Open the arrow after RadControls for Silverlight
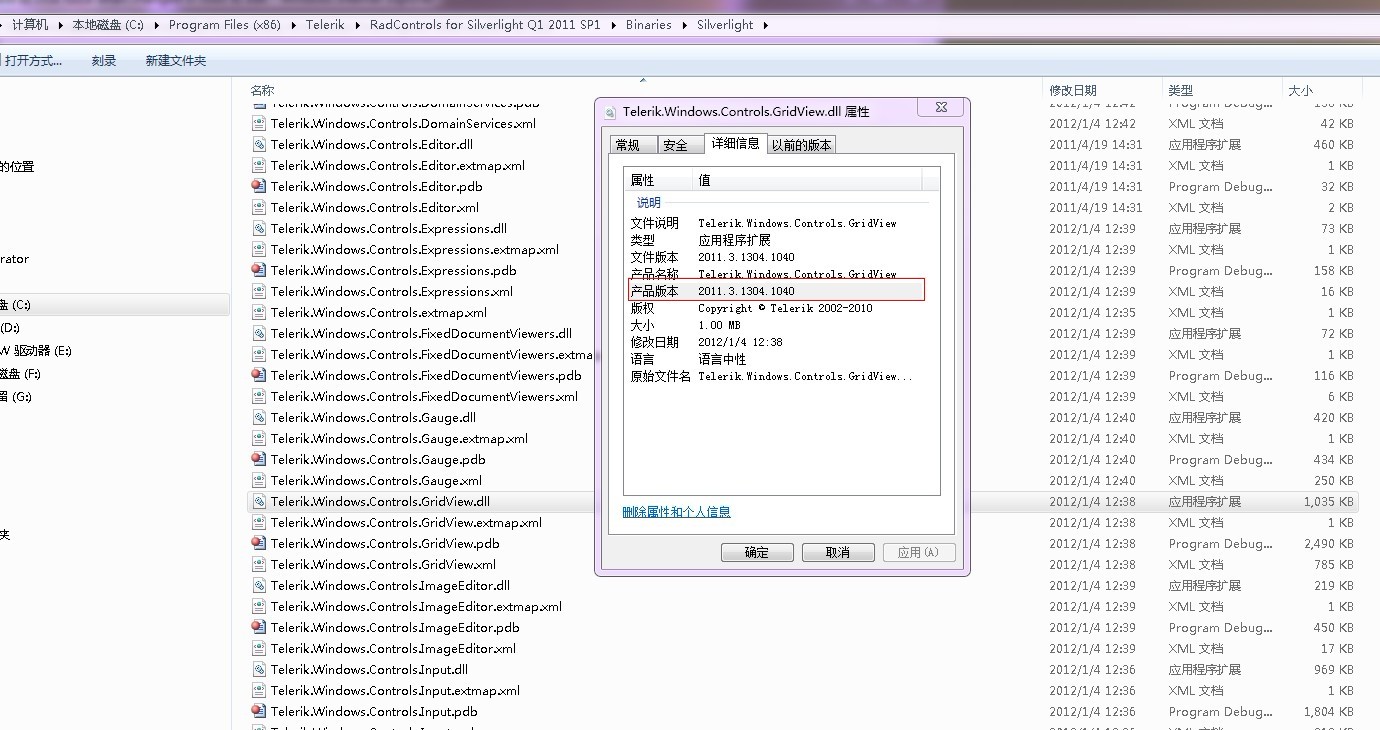Screen dimensions: 1380x730 614,25
